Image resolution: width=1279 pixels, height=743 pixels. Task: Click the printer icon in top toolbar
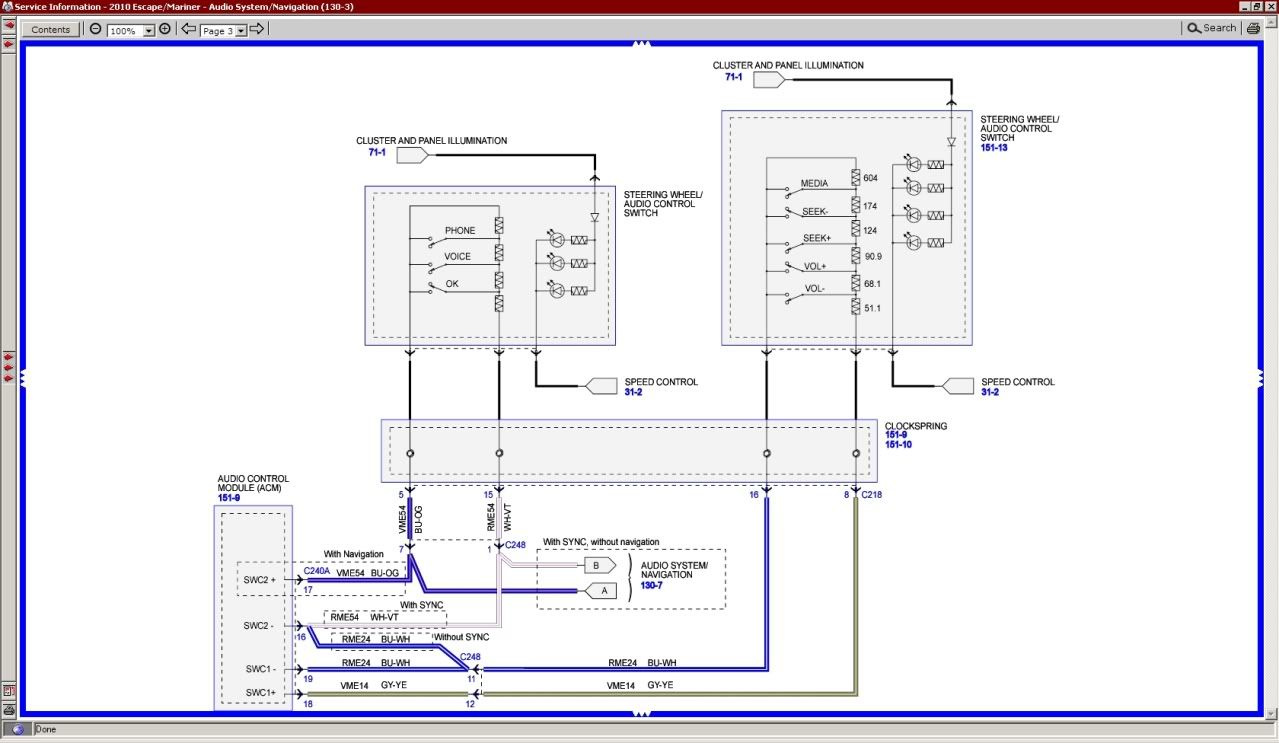[1253, 29]
